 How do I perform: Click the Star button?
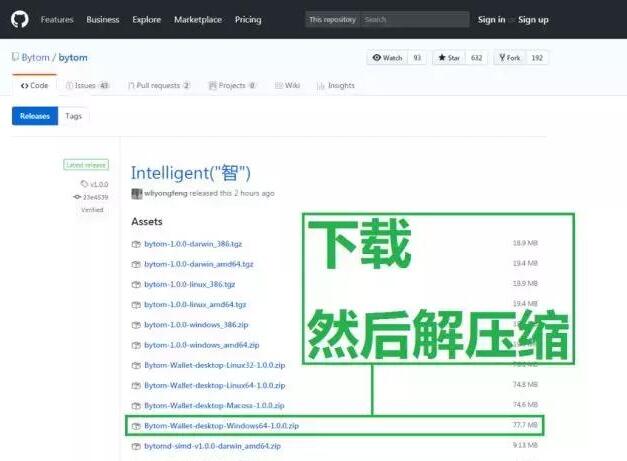click(449, 58)
